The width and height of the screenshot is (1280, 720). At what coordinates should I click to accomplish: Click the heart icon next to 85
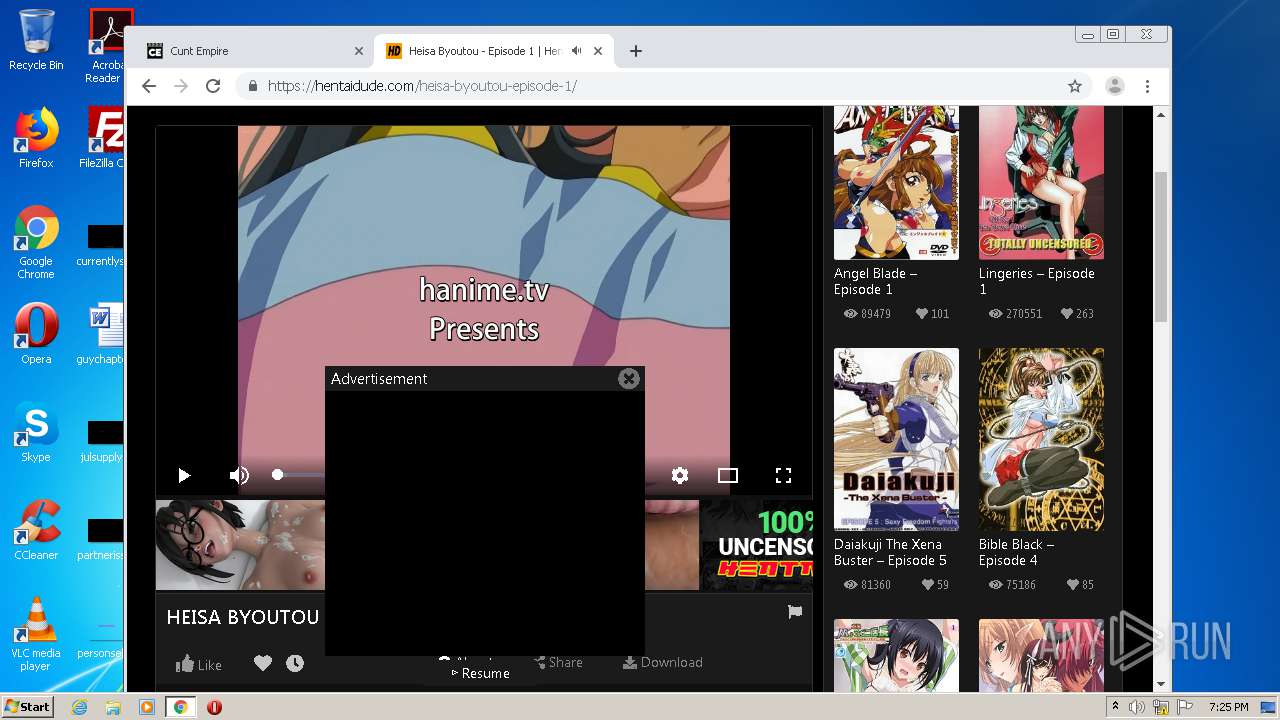pos(1073,584)
